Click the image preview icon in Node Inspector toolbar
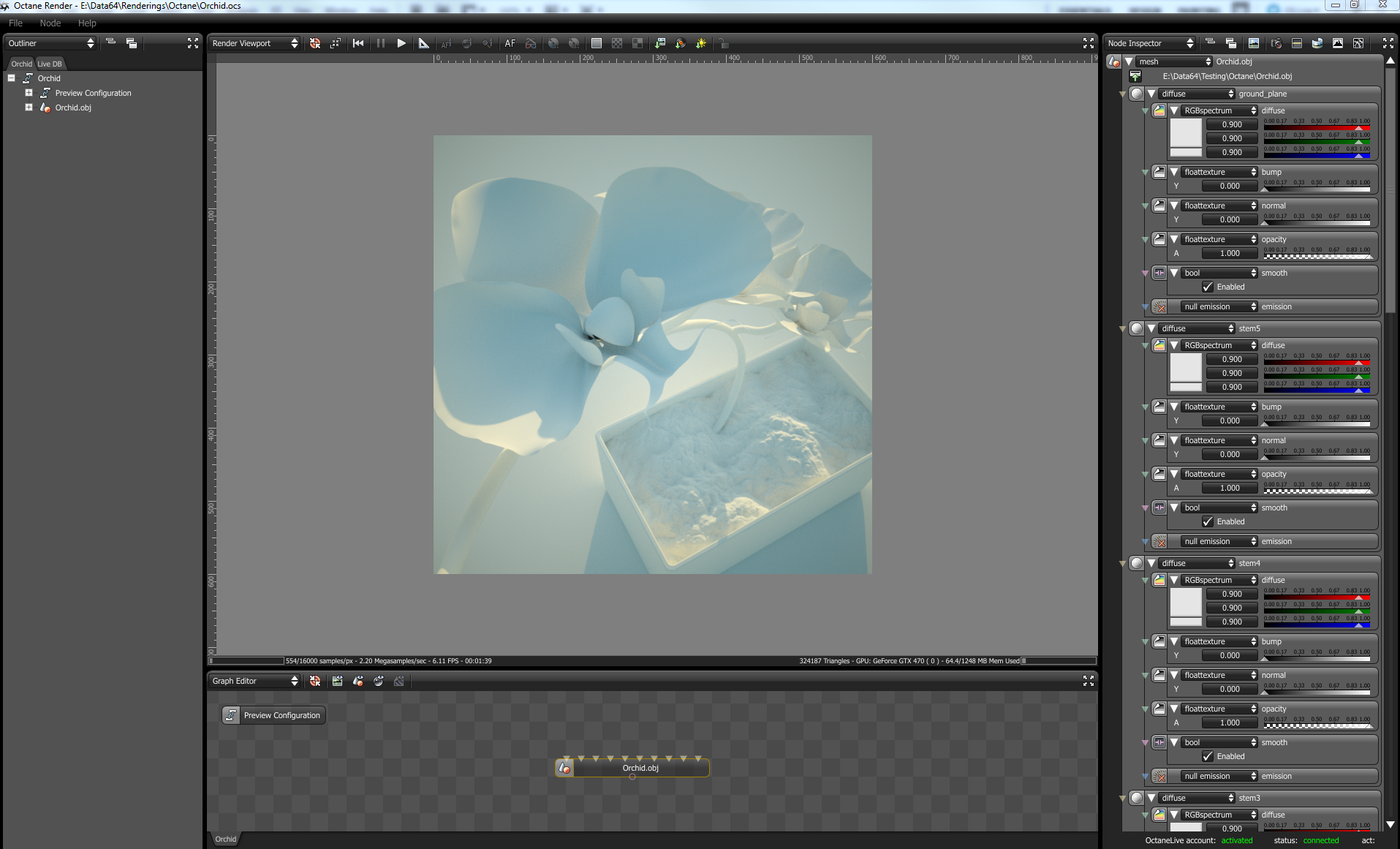Image resolution: width=1400 pixels, height=849 pixels. [x=1254, y=43]
